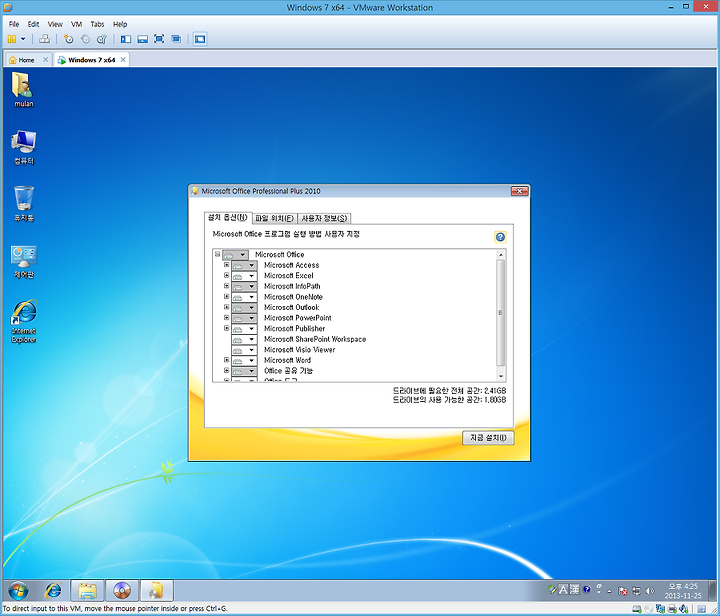Open Microsoft OneNote install option dropdown
The height and width of the screenshot is (616, 720).
click(x=244, y=297)
